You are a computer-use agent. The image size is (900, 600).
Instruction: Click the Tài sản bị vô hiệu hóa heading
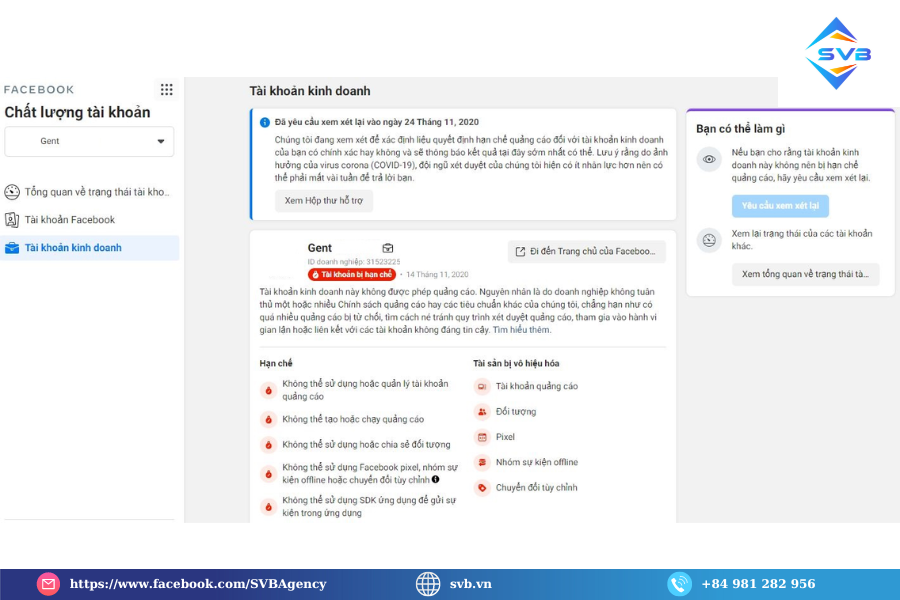pos(516,363)
